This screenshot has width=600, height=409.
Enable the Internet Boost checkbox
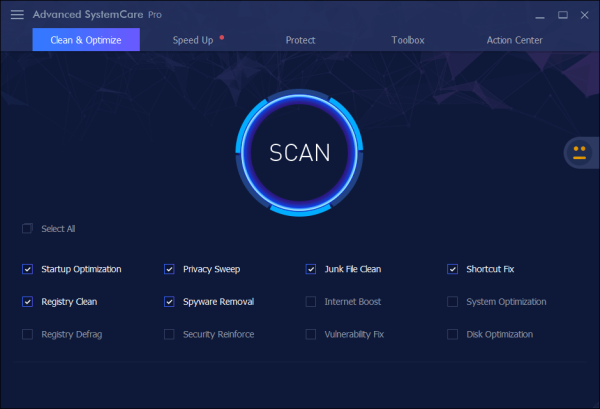tap(311, 302)
